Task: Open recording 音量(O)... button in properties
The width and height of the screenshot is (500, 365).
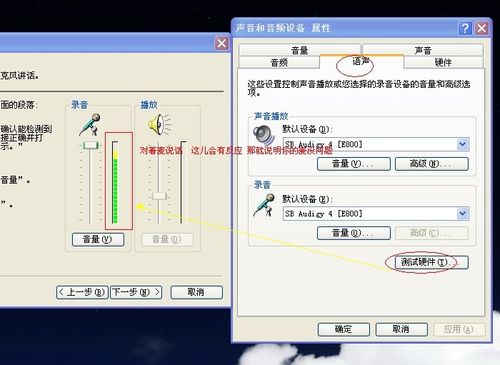Action: pos(354,233)
